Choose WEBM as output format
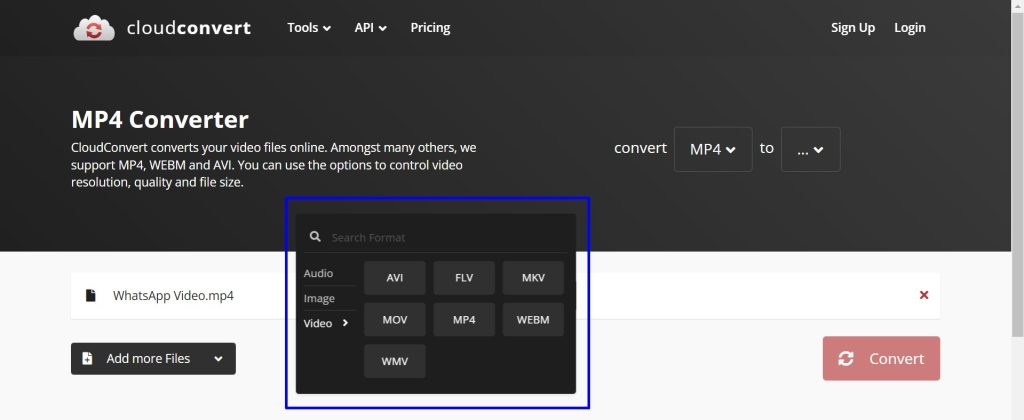 point(533,319)
